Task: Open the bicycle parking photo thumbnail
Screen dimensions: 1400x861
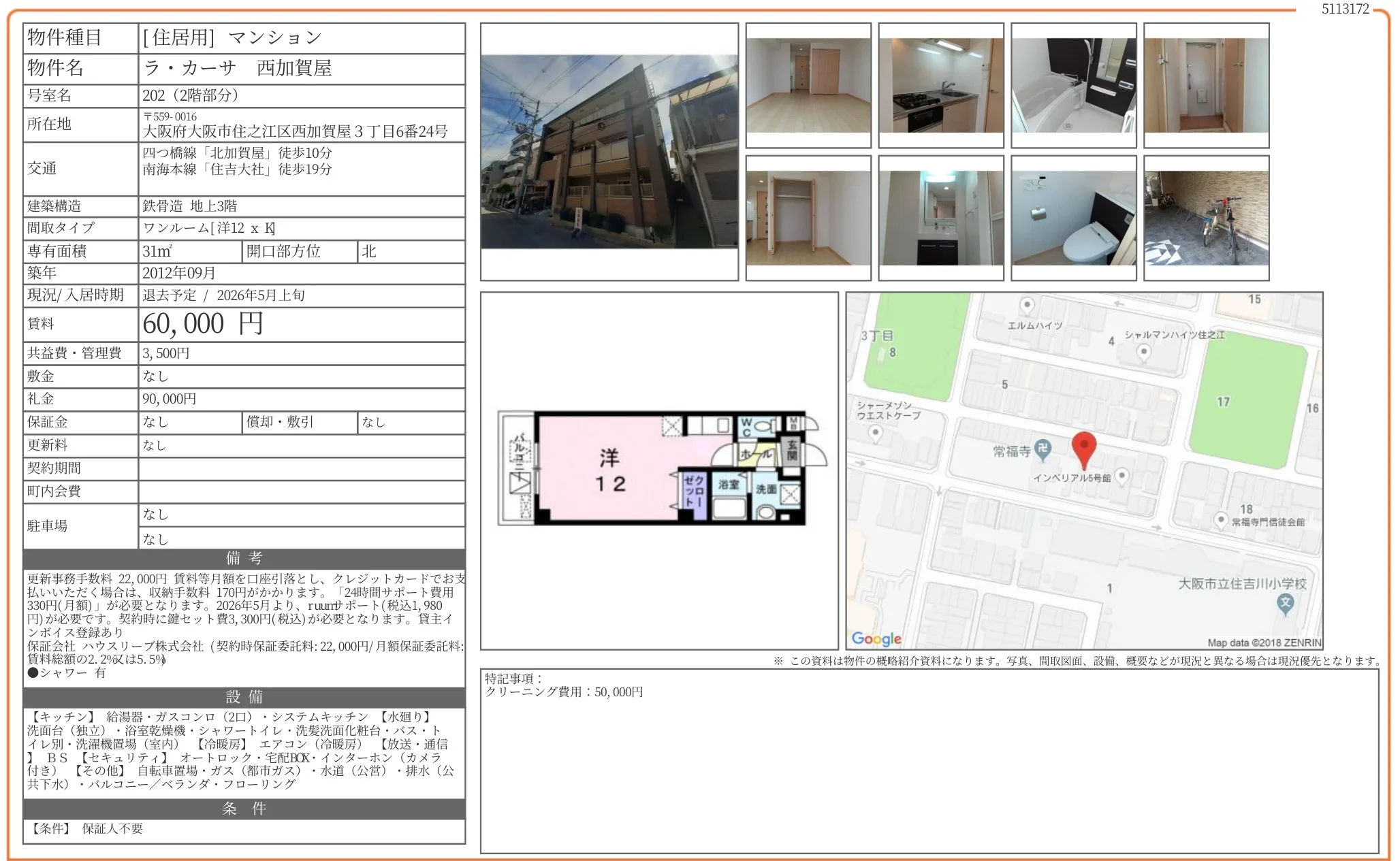Action: coord(1206,218)
